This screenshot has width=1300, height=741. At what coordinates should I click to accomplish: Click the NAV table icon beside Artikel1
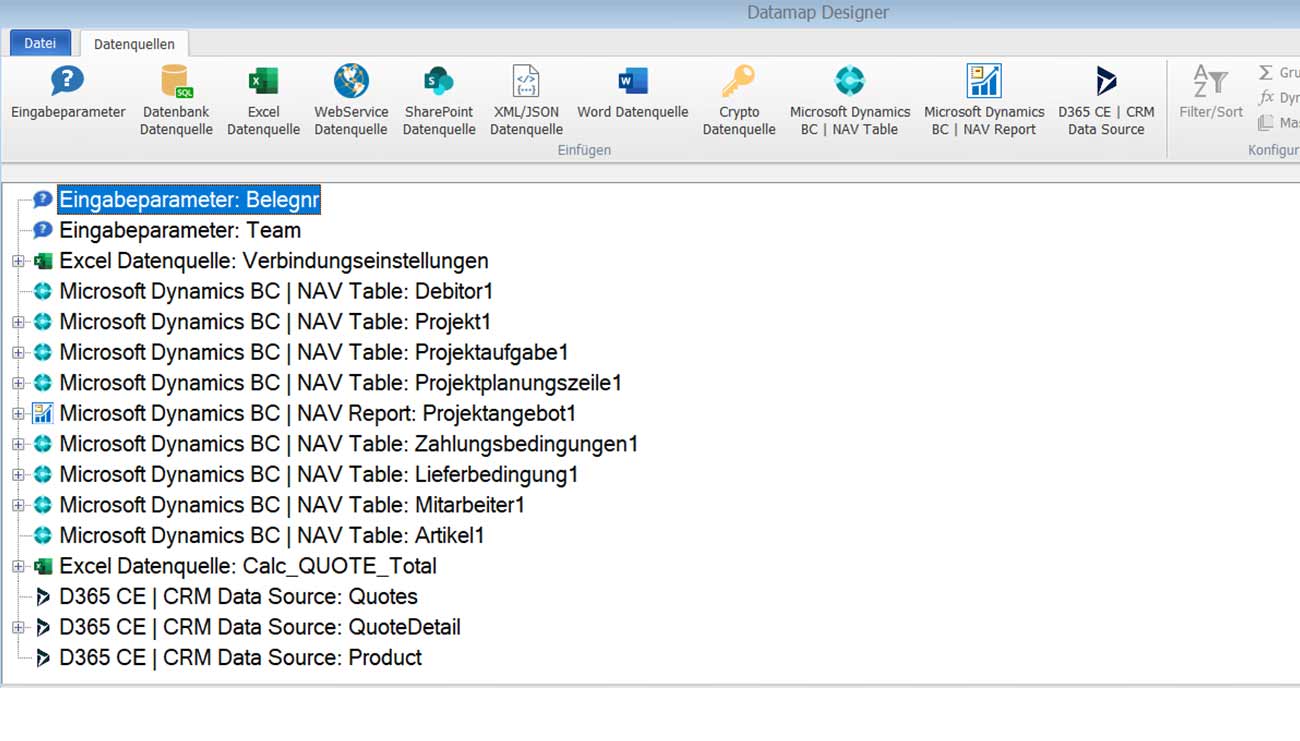42,535
